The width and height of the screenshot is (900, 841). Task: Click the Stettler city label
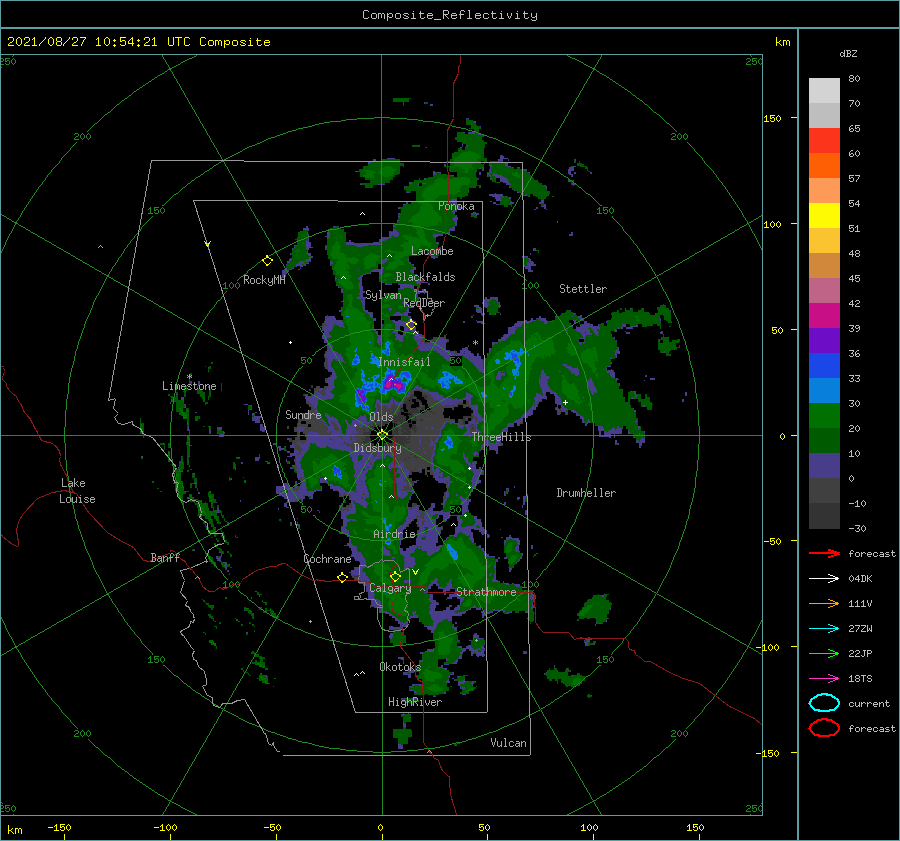(583, 289)
